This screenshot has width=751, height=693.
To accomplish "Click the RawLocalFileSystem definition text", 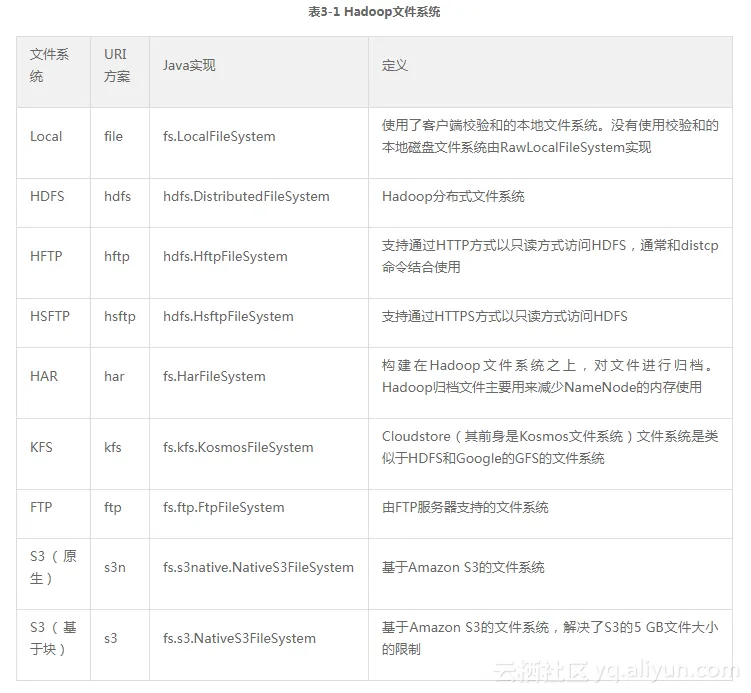I will tap(550, 136).
